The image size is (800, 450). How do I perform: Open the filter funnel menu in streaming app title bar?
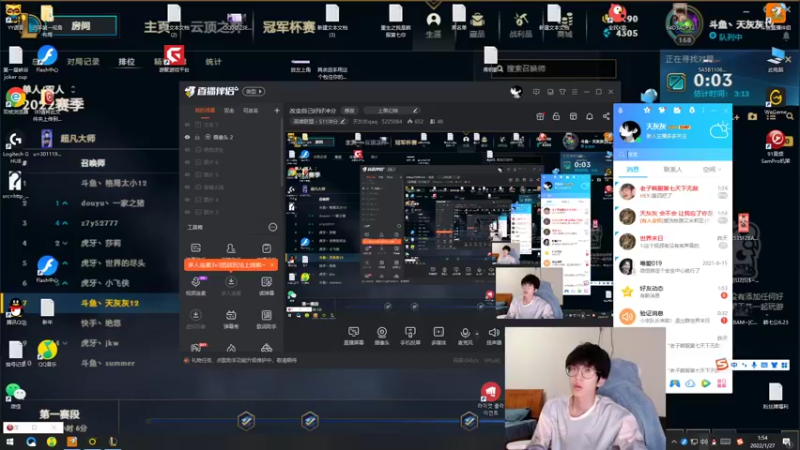[562, 92]
